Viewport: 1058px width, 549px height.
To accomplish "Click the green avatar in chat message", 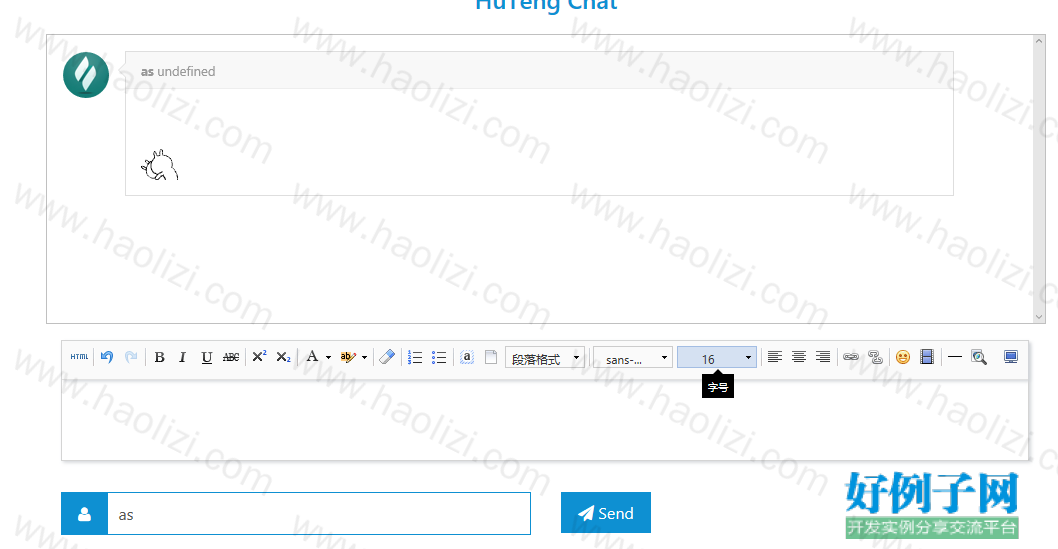I will (x=86, y=75).
